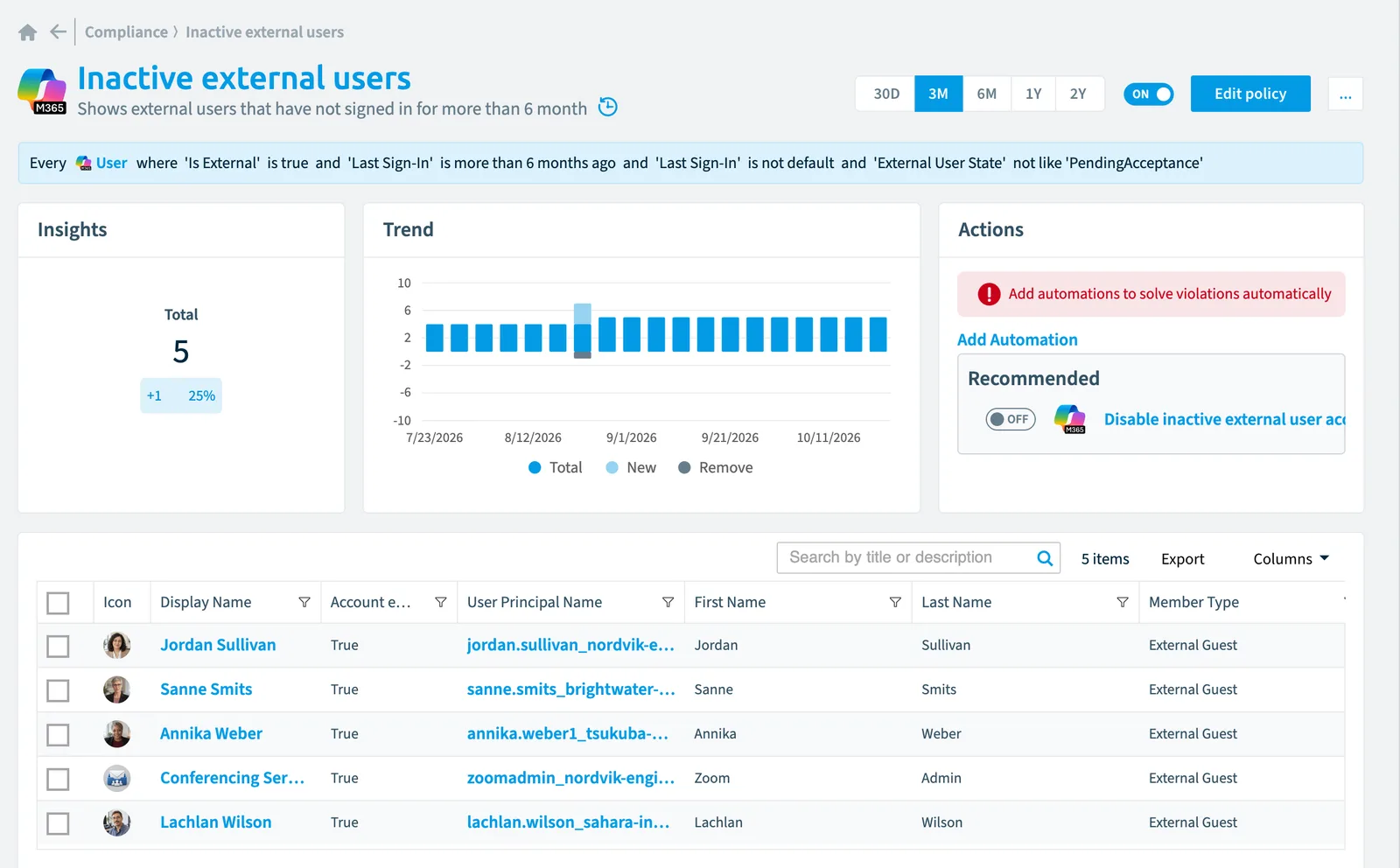Click the back arrow icon
This screenshot has width=1400, height=868.
(x=58, y=32)
